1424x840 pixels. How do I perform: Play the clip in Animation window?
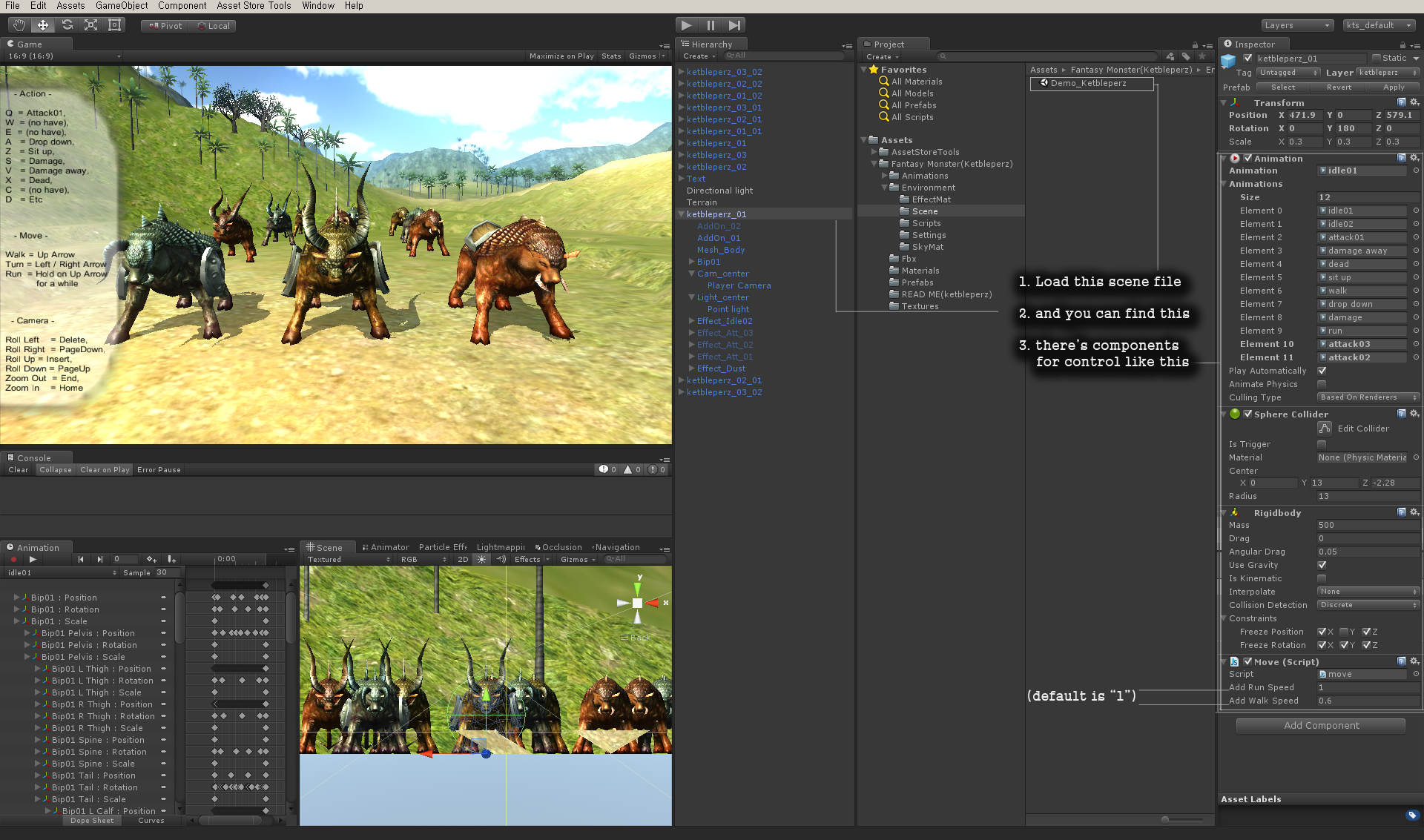[33, 560]
